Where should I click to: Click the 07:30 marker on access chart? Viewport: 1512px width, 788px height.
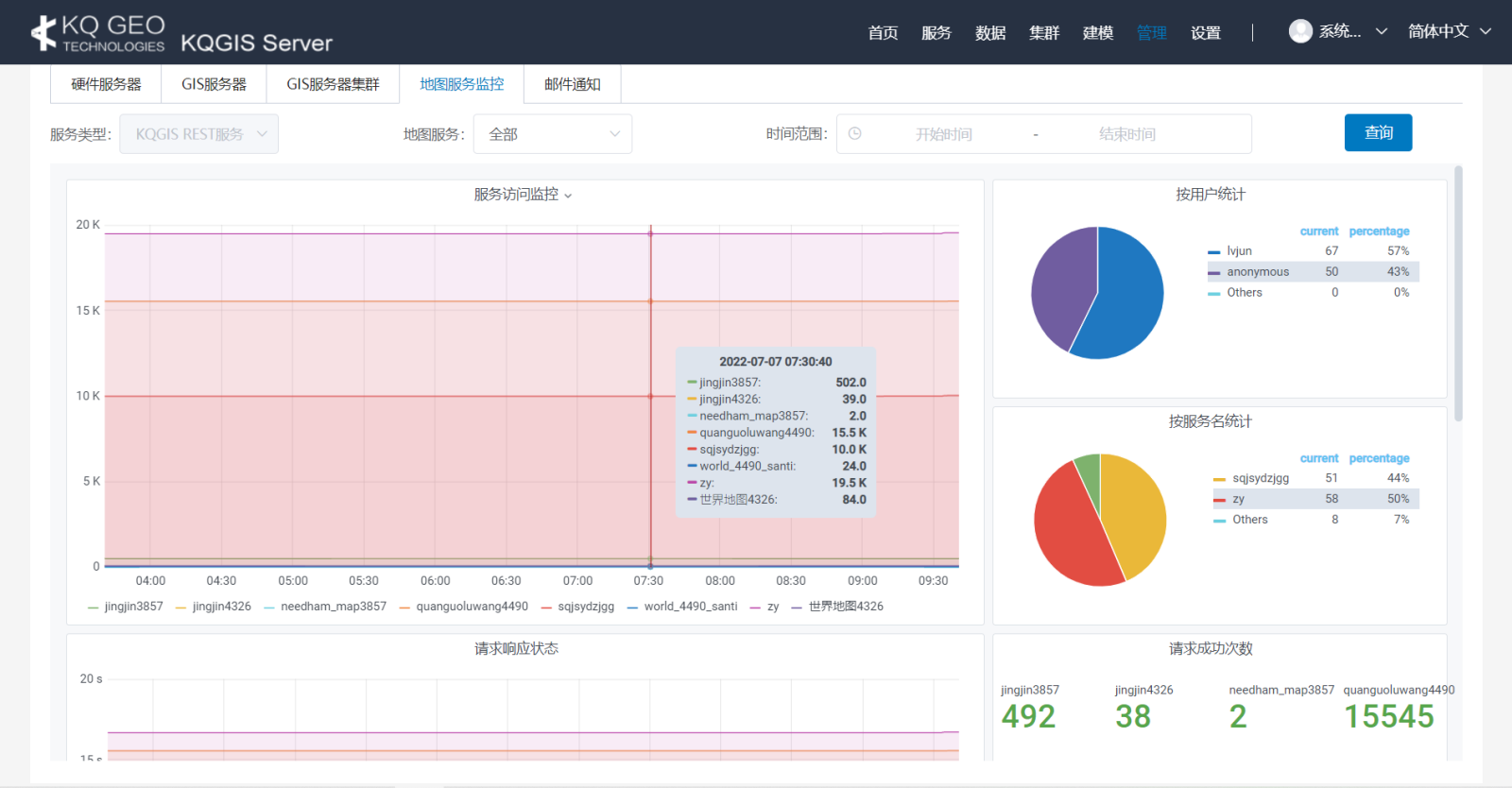[x=650, y=397]
